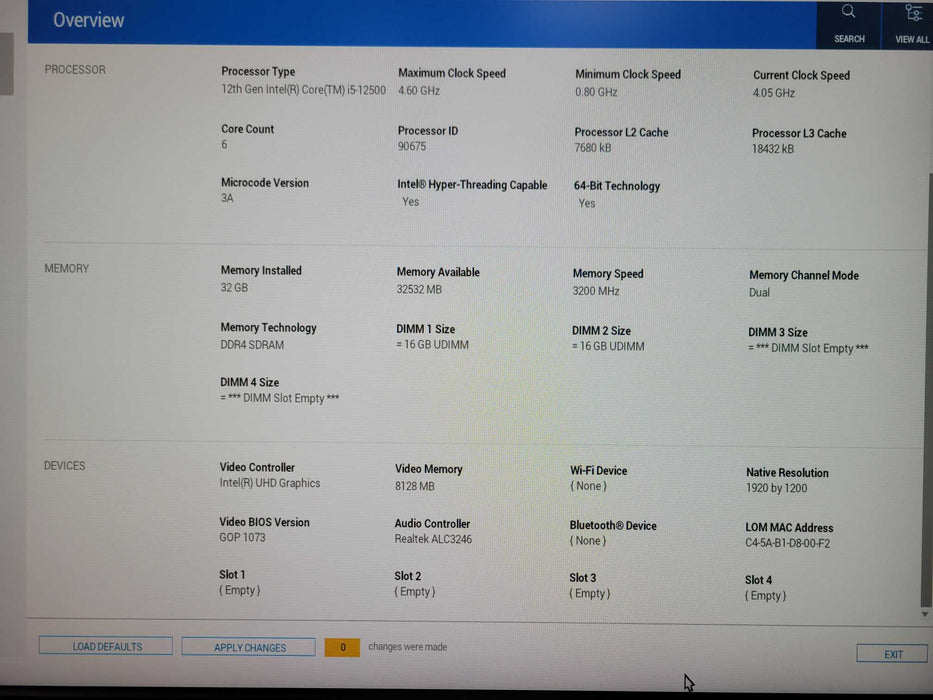Click Audio Controller value Realtek ALC3246

tap(433, 539)
